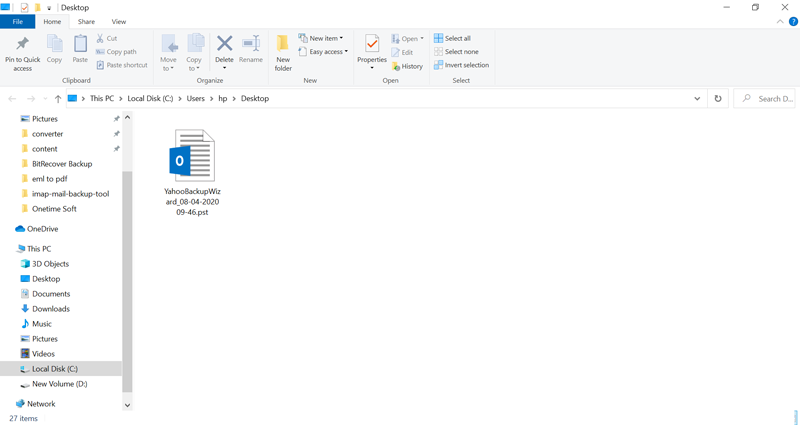Image resolution: width=800 pixels, height=425 pixels.
Task: Click Select none
Action: [x=457, y=52]
